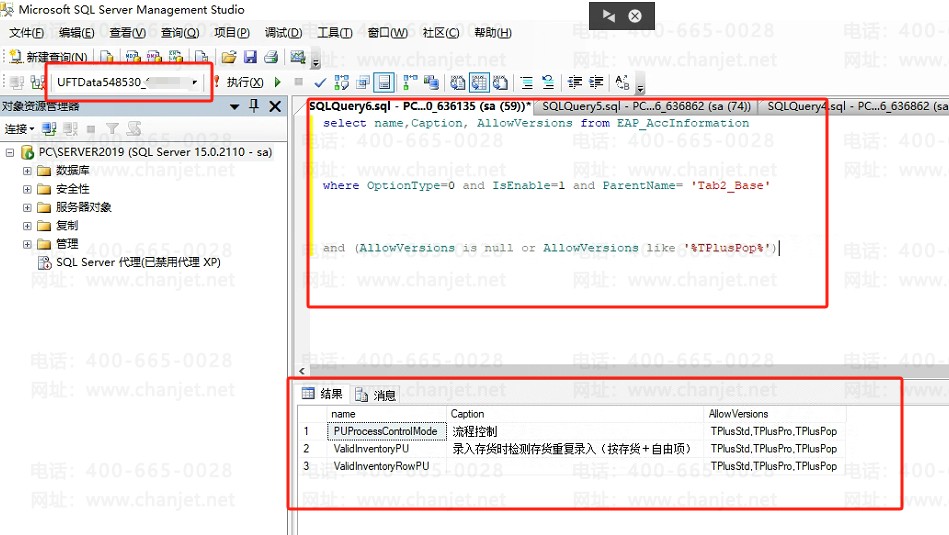Click the Query Options icon
The height and width of the screenshot is (535, 949).
click(x=363, y=82)
